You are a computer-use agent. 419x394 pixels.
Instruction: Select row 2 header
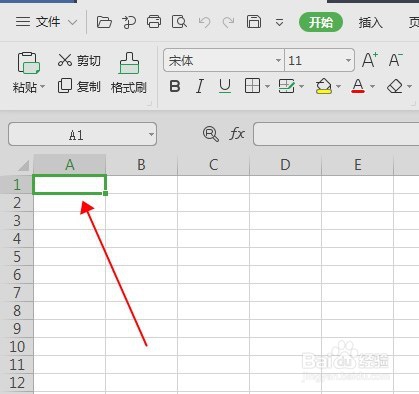[x=17, y=203]
